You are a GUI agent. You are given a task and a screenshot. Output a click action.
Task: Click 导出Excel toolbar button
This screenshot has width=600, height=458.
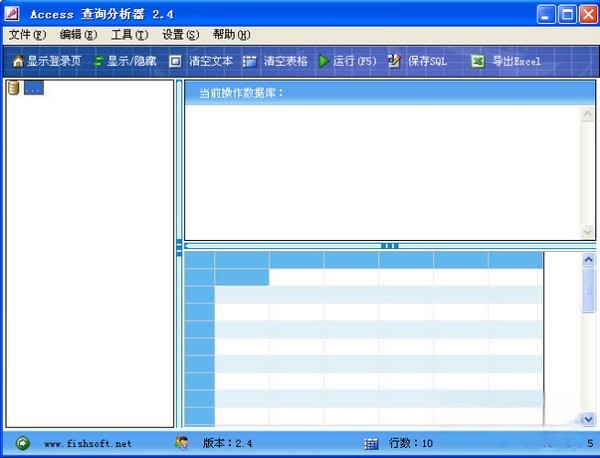(x=505, y=61)
